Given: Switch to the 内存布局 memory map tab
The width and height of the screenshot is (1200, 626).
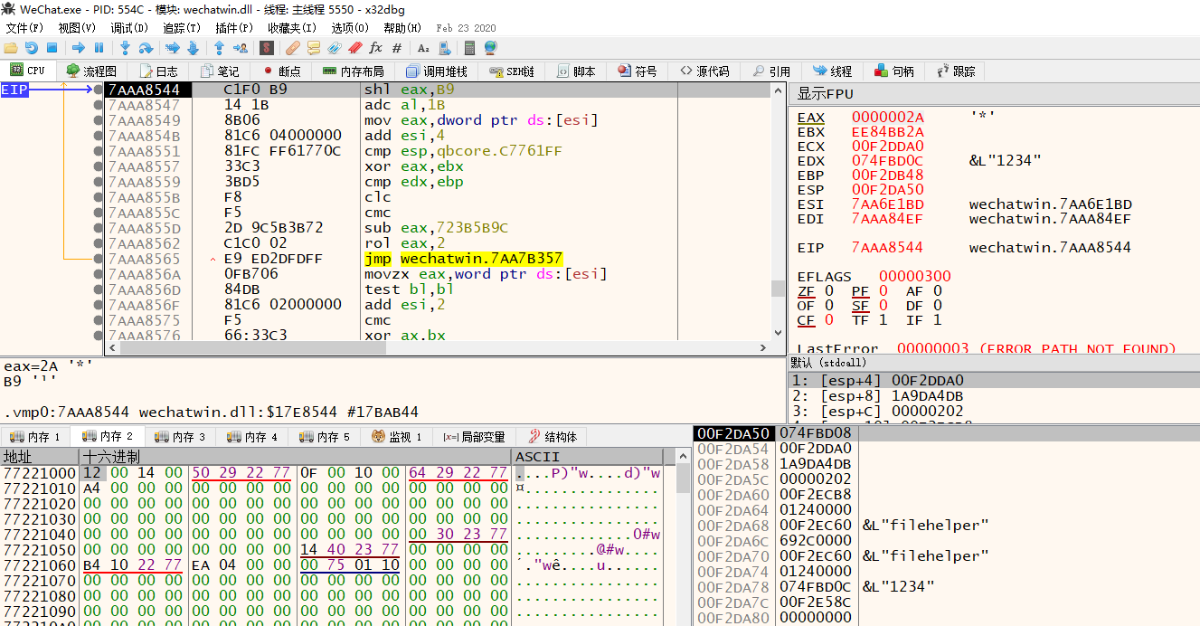Looking at the screenshot, I should (353, 71).
